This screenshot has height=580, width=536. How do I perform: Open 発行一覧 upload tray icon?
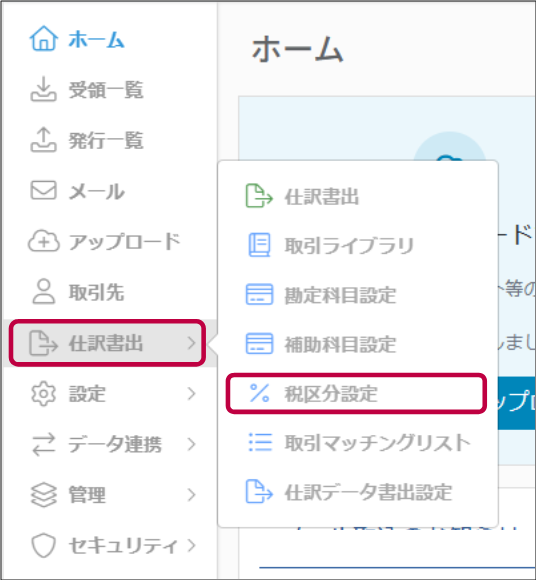pyautogui.click(x=44, y=139)
